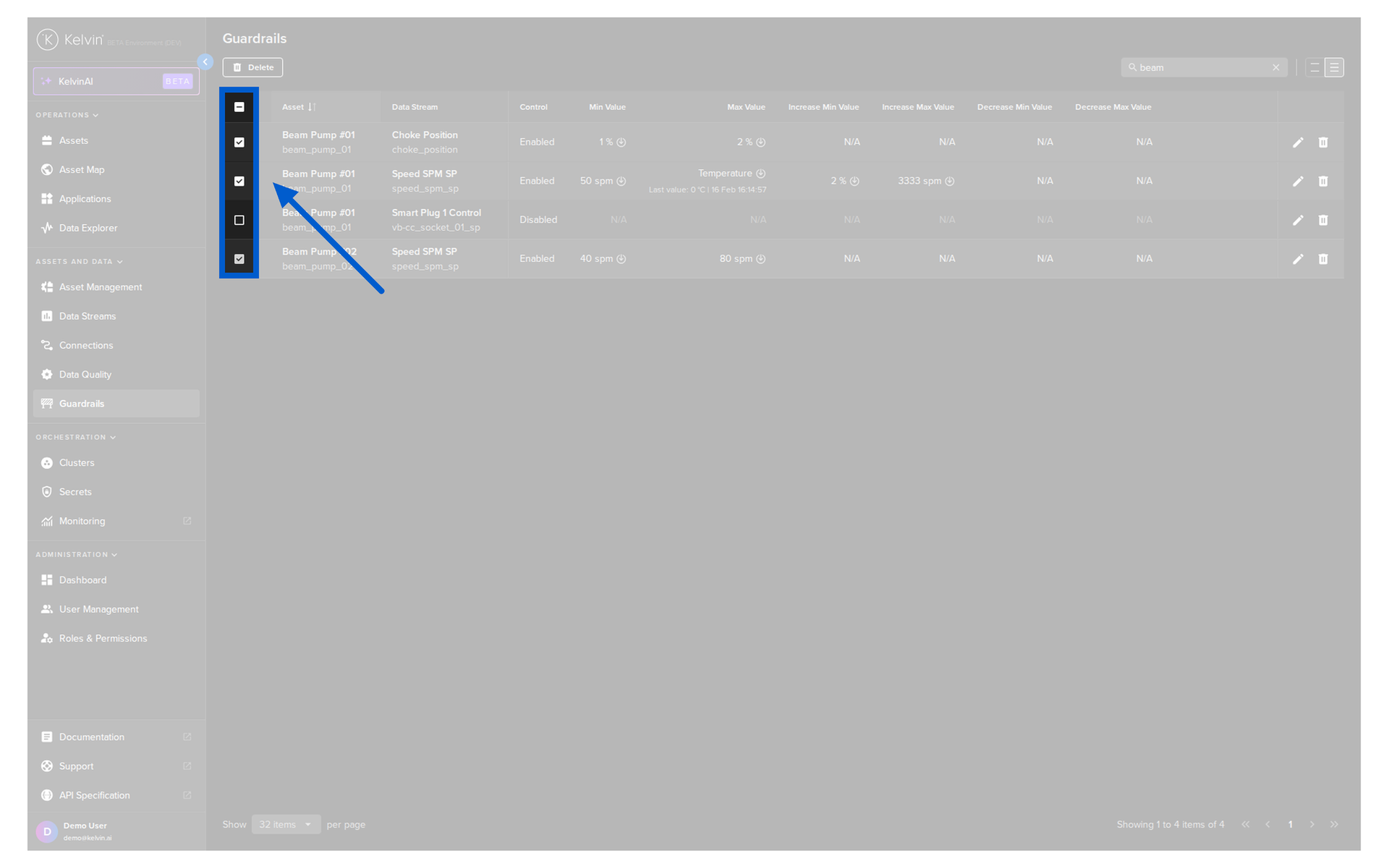
Task: Switch to the detailed list view
Action: coord(1335,67)
